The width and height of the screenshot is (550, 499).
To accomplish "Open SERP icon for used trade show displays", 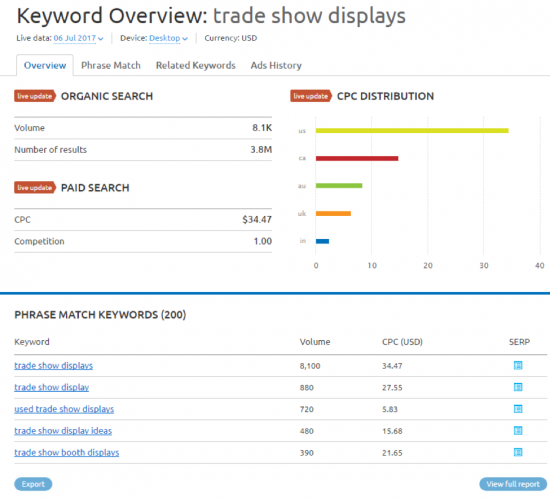I will (x=518, y=409).
